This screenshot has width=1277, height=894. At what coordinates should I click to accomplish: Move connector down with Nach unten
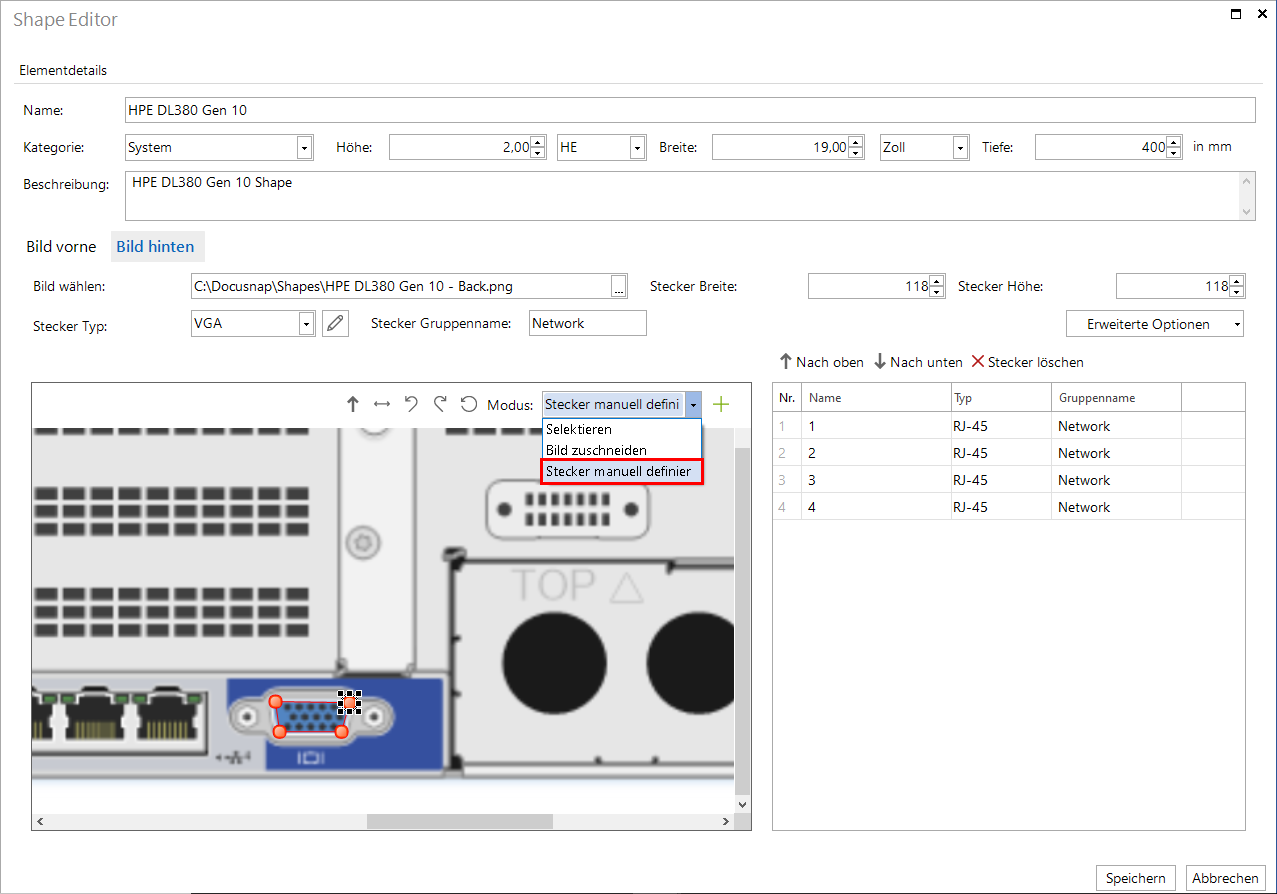(918, 362)
